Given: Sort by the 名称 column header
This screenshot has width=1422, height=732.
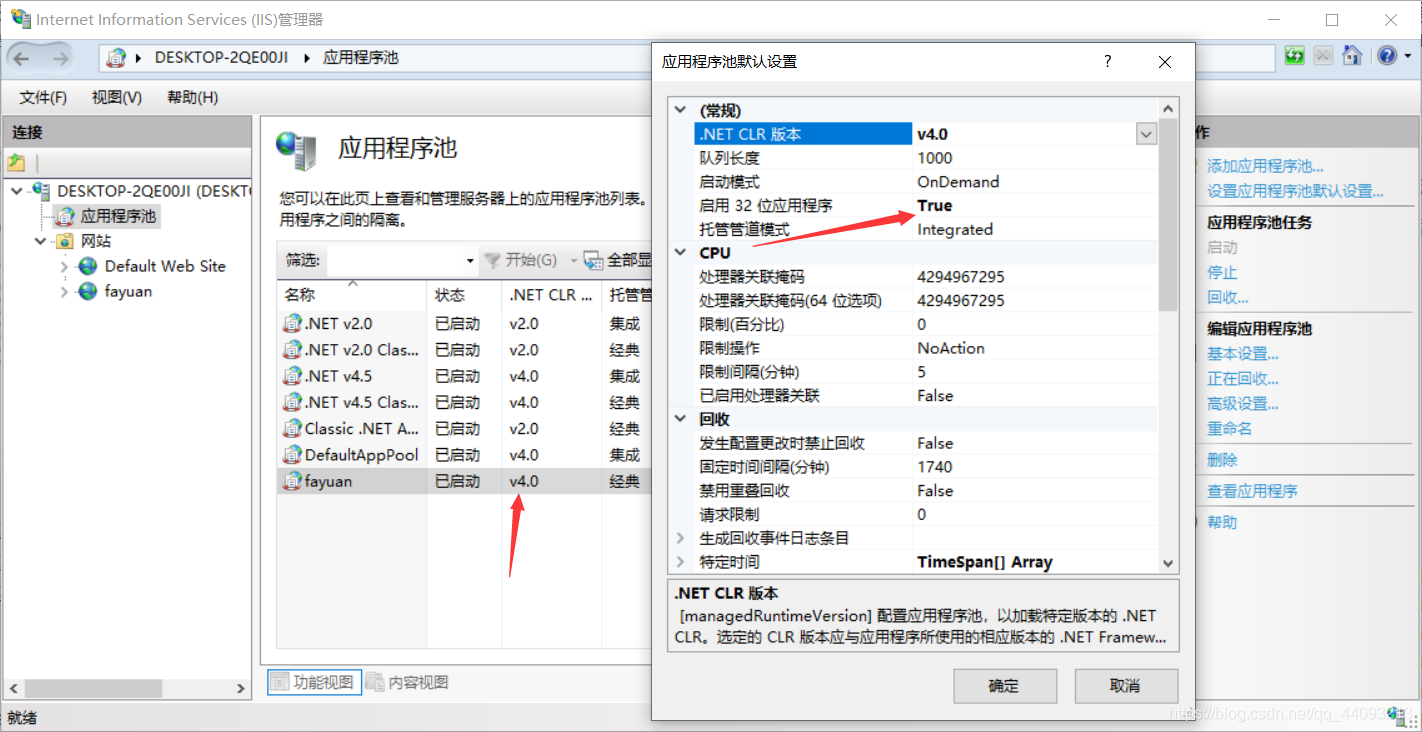Looking at the screenshot, I should pyautogui.click(x=351, y=295).
